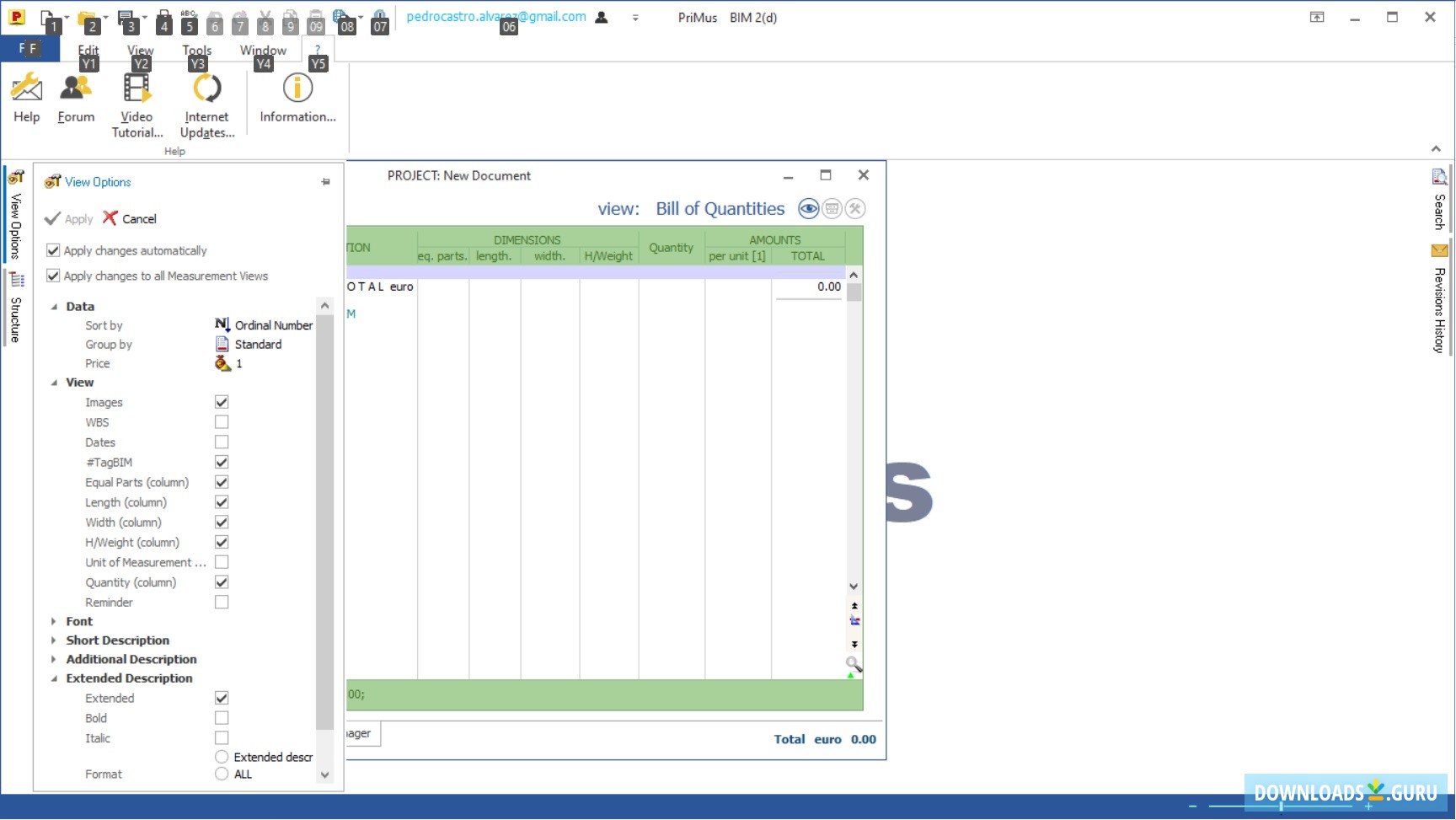Click the New document icon in quick access toolbar

(48, 17)
